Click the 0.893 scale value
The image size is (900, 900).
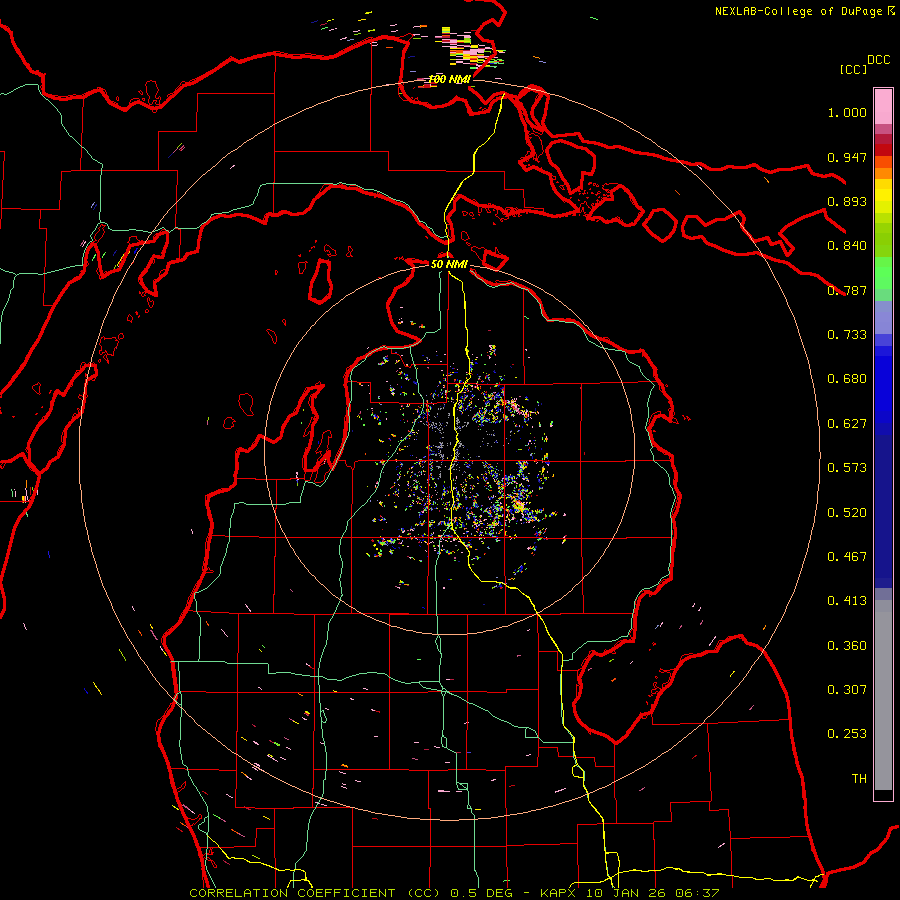coord(847,201)
